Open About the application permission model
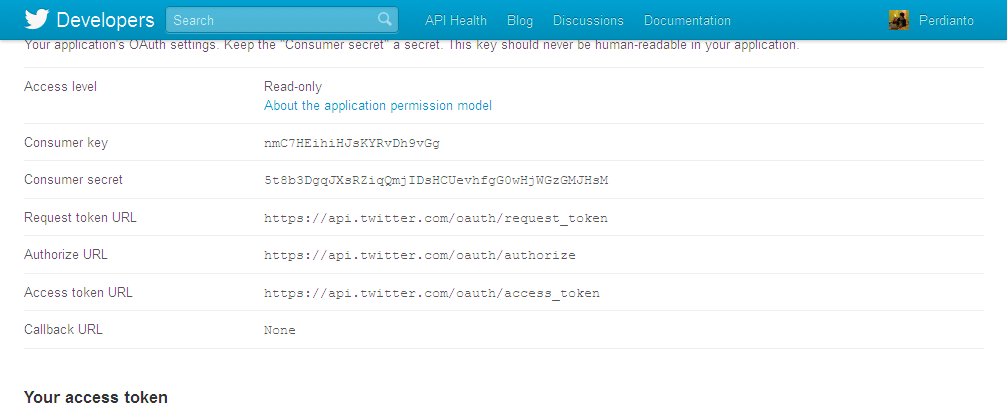Screen dimensions: 1007x405 coord(378,105)
